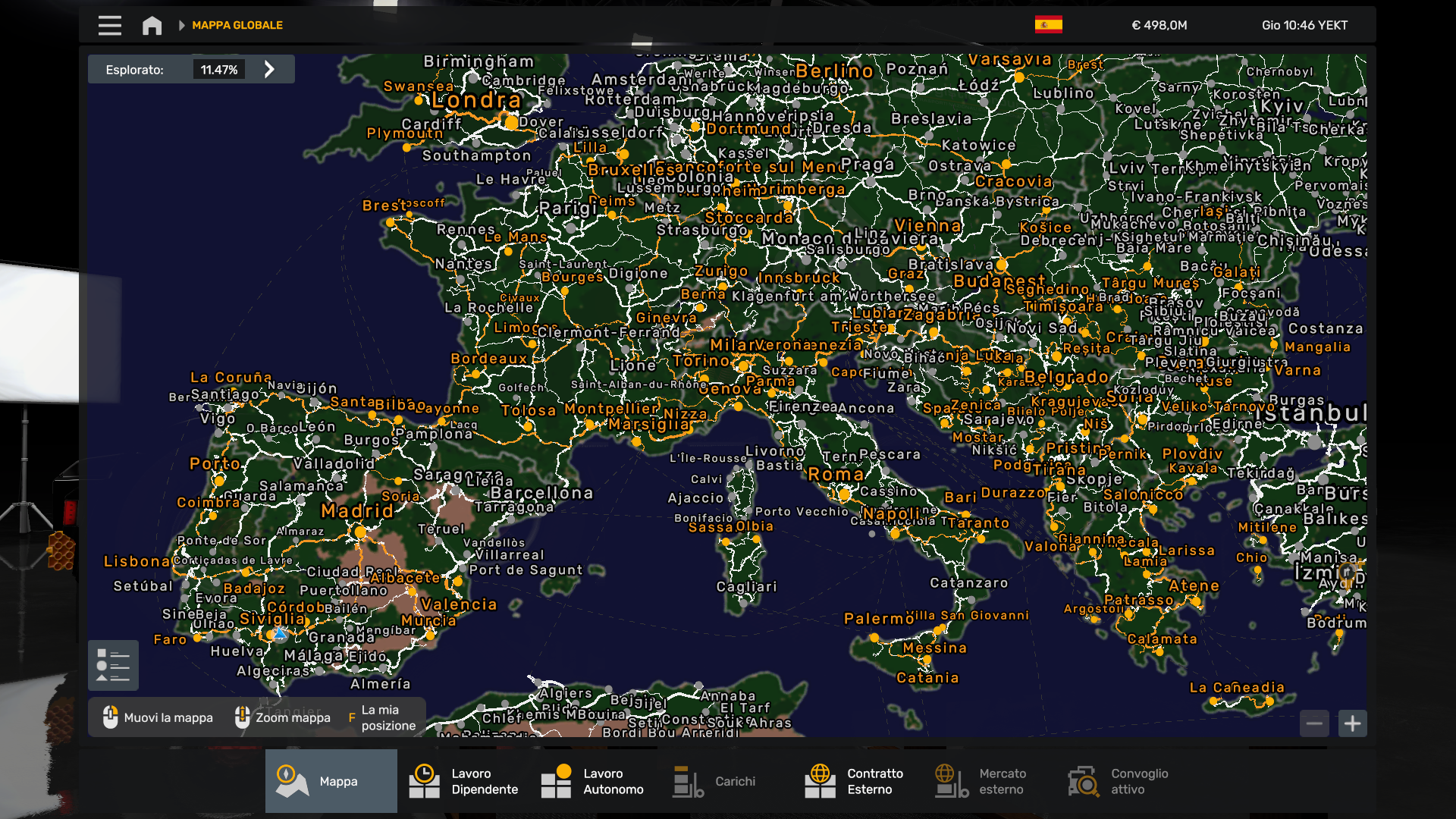
Task: Select Cracovia on the map
Action: [x=1014, y=181]
